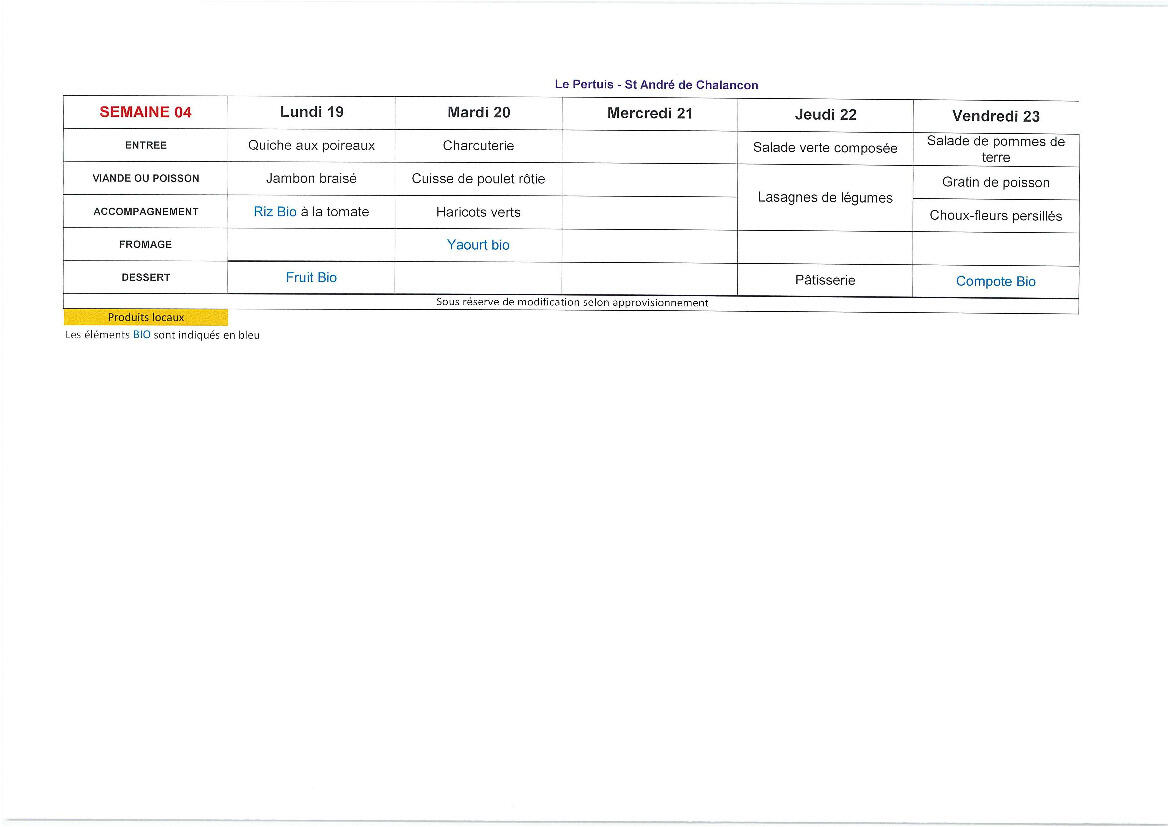
Task: Select the Le Pertuis - St André title
Action: click(656, 85)
